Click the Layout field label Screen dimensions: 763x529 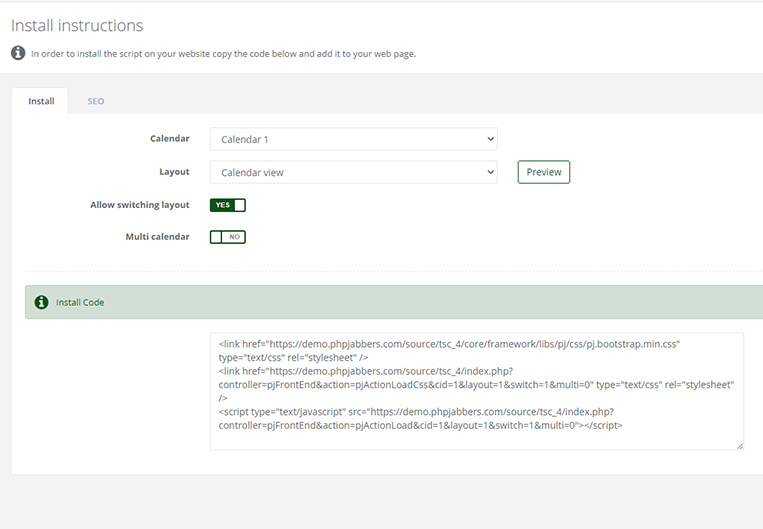[174, 172]
